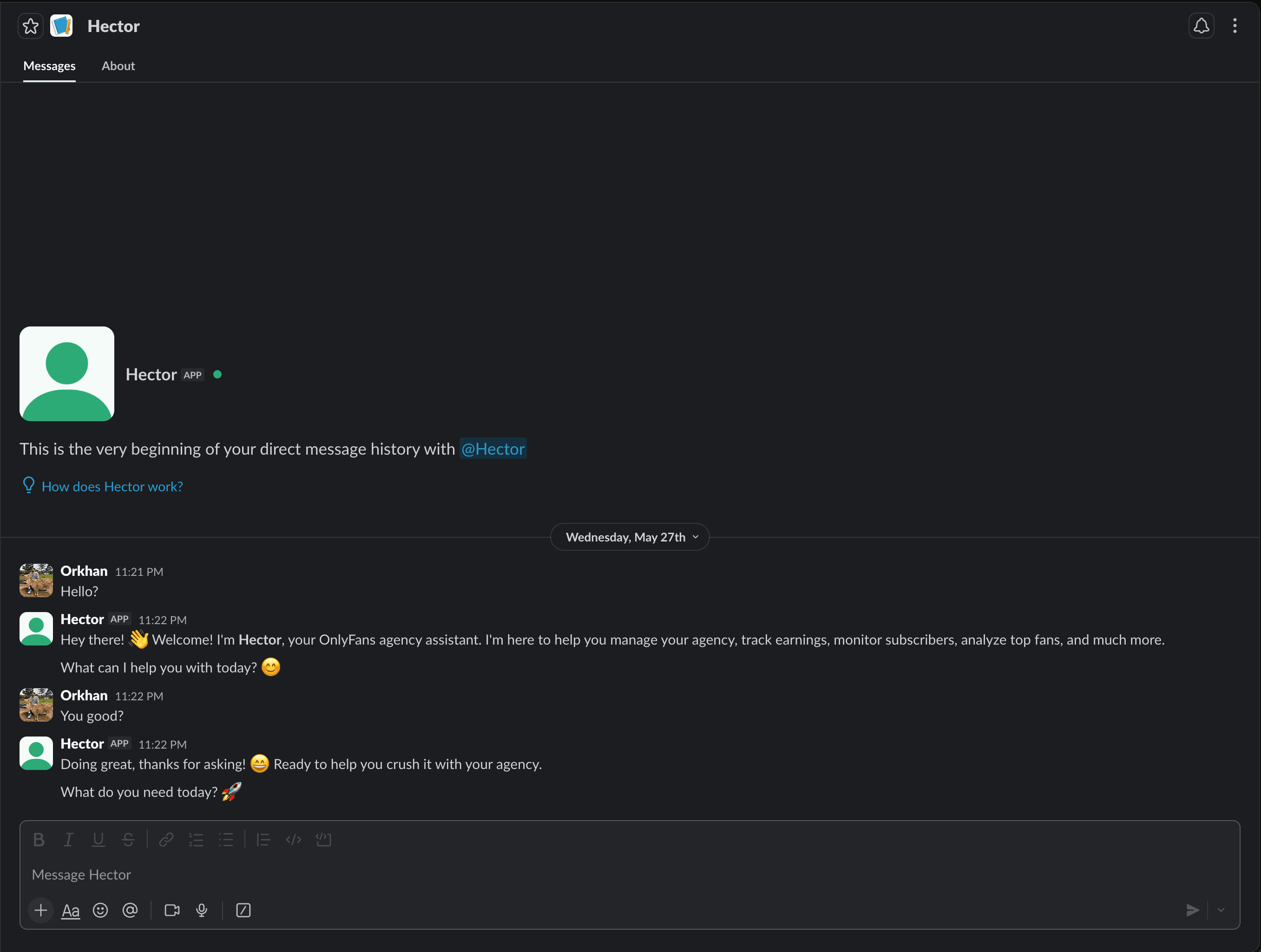The height and width of the screenshot is (952, 1261).
Task: Open notification bell settings
Action: (x=1201, y=26)
